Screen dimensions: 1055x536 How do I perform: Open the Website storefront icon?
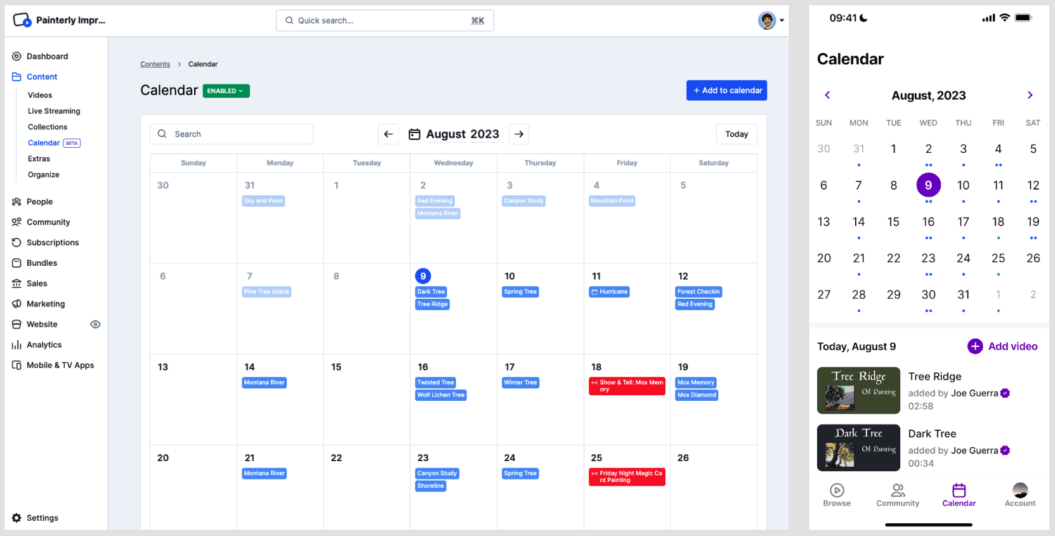[x=17, y=324]
